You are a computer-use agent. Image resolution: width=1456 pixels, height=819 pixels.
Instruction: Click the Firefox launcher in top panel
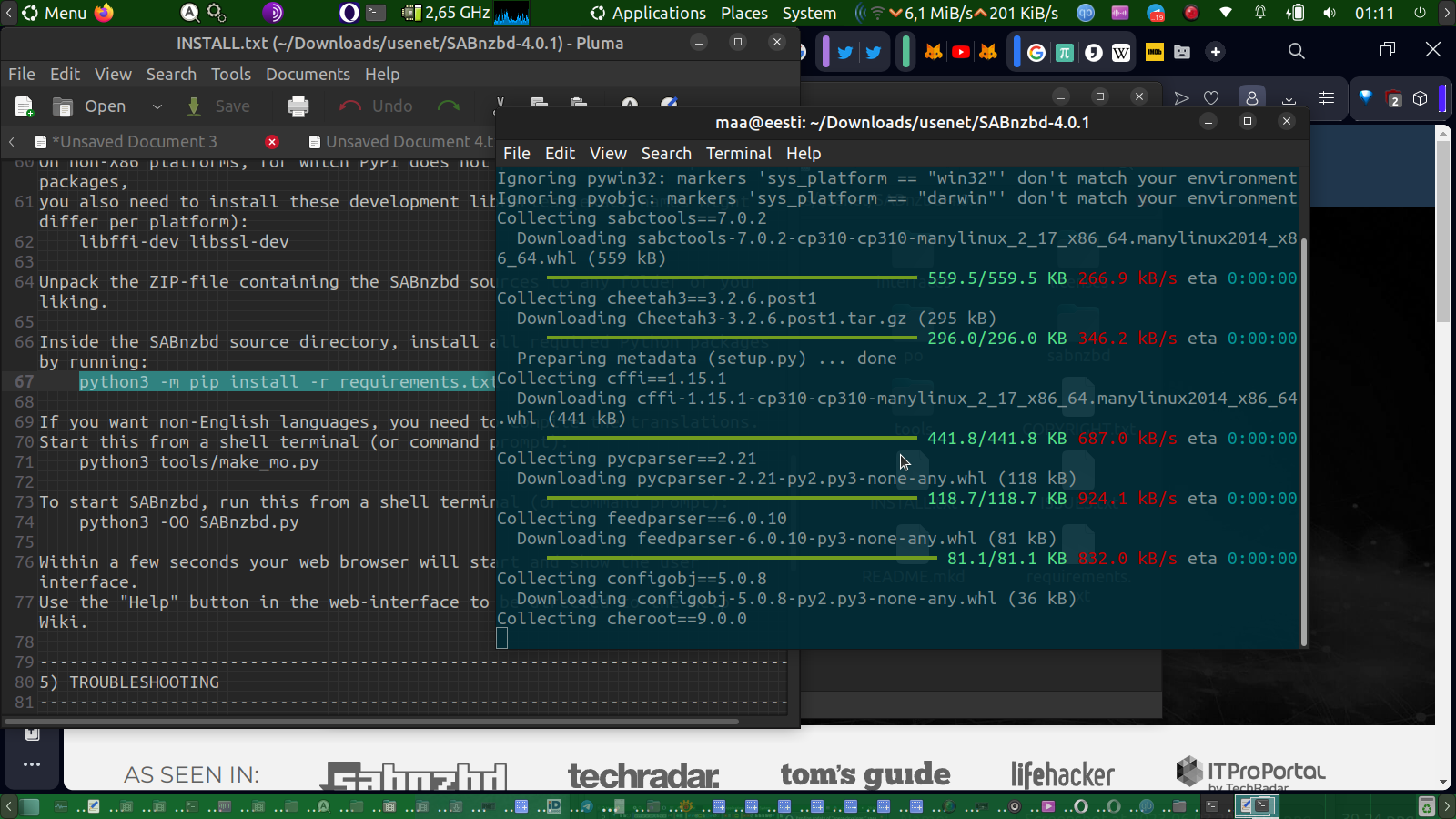pos(105,13)
